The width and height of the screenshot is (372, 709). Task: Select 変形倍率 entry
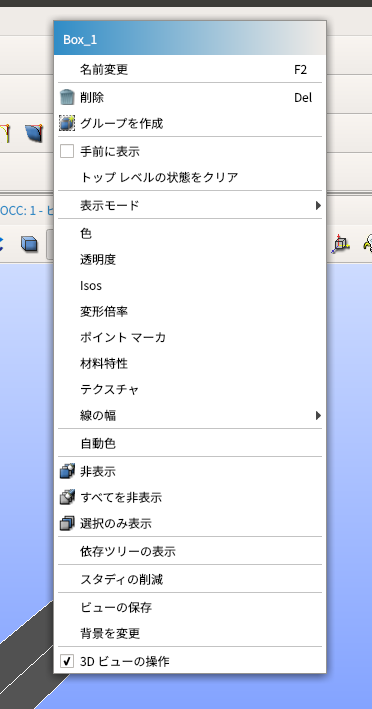click(x=189, y=312)
